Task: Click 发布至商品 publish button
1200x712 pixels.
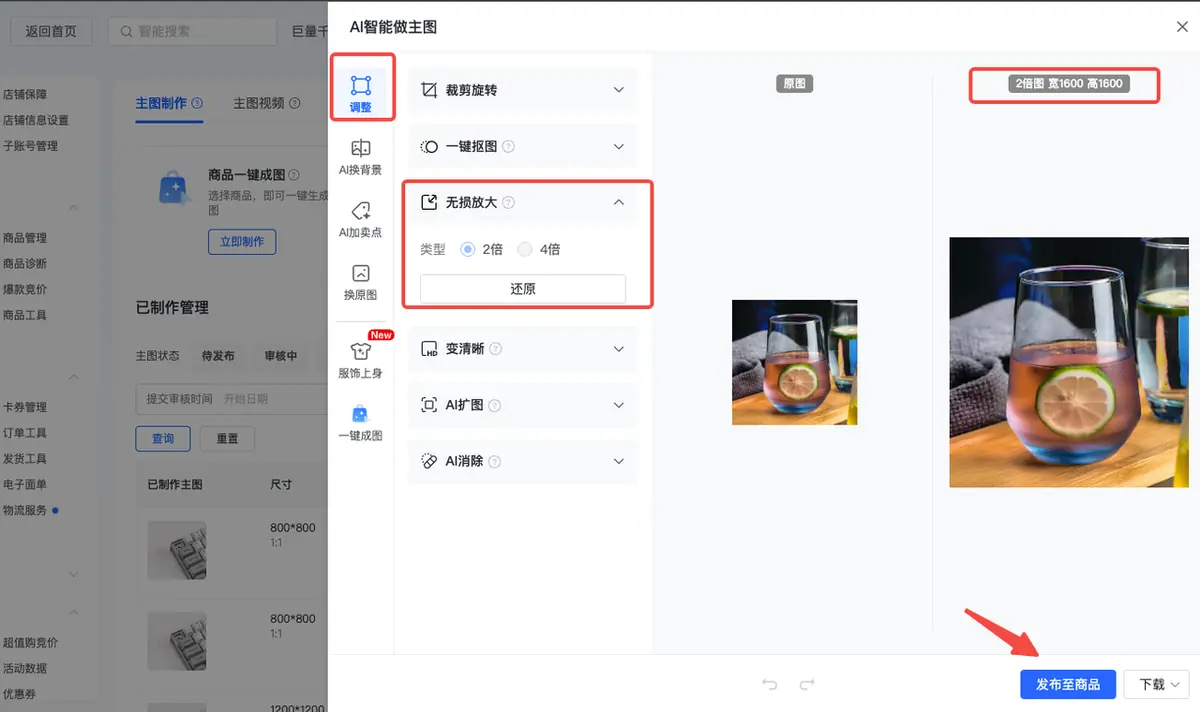Action: coord(1068,684)
